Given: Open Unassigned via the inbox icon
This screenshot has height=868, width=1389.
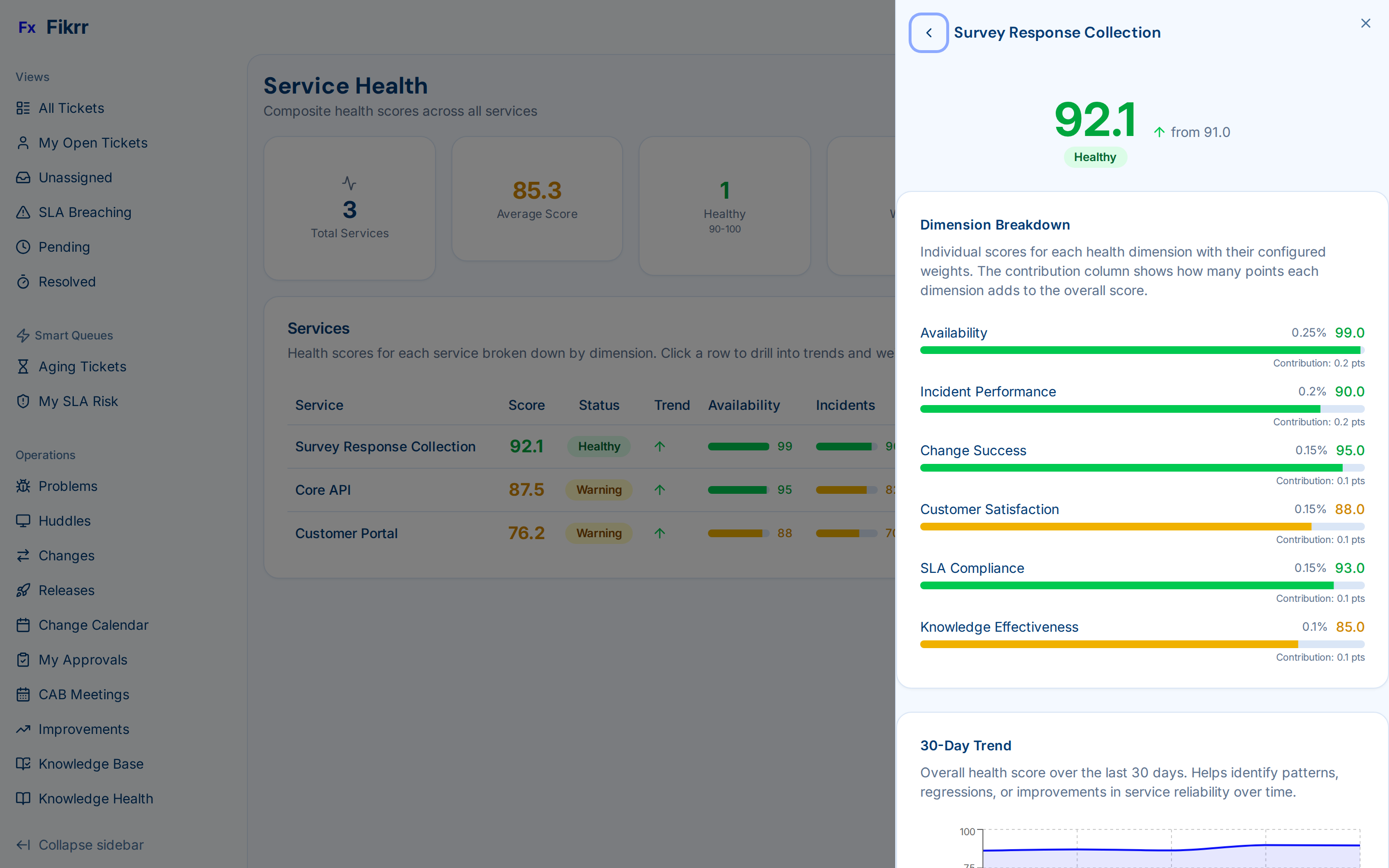Looking at the screenshot, I should click(23, 177).
